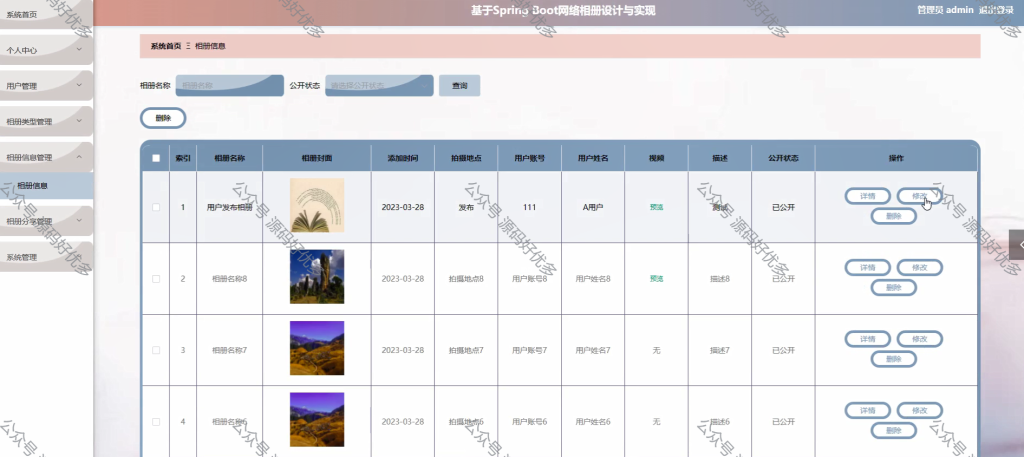Click 修改 button for row 1
Image resolution: width=1024 pixels, height=457 pixels.
[920, 196]
